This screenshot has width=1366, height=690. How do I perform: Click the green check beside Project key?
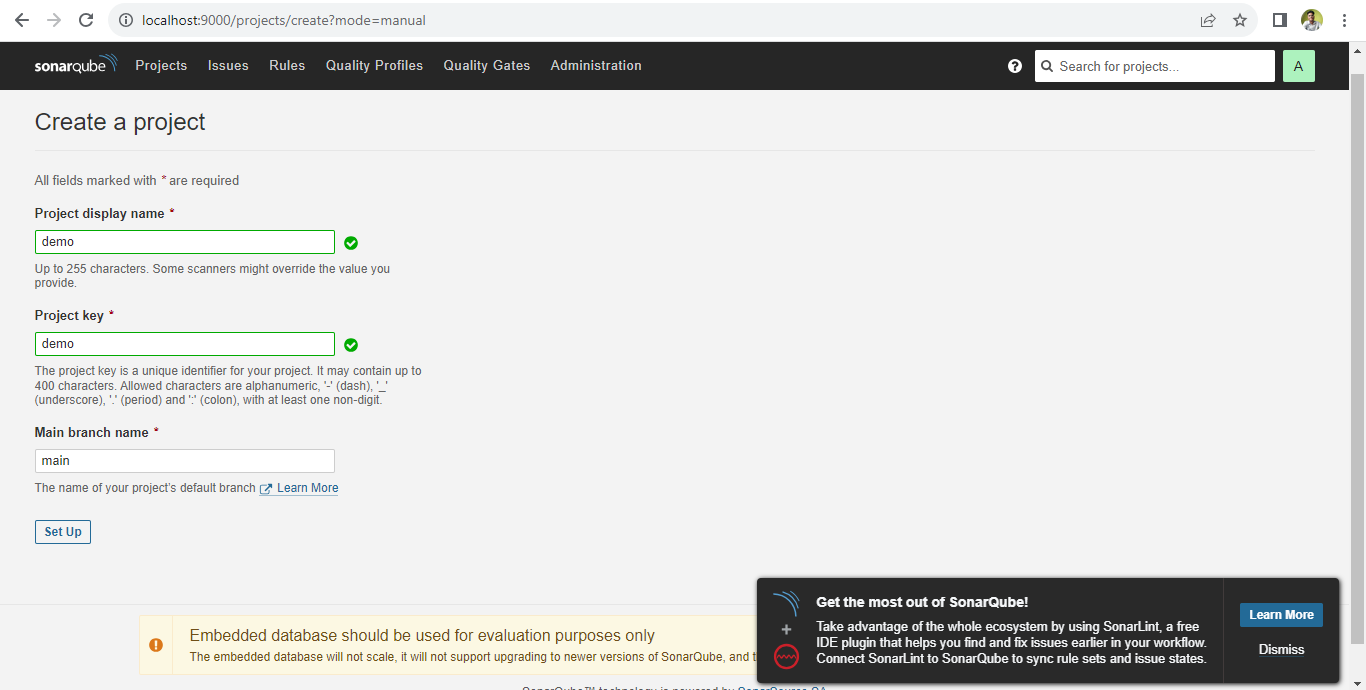click(x=351, y=345)
